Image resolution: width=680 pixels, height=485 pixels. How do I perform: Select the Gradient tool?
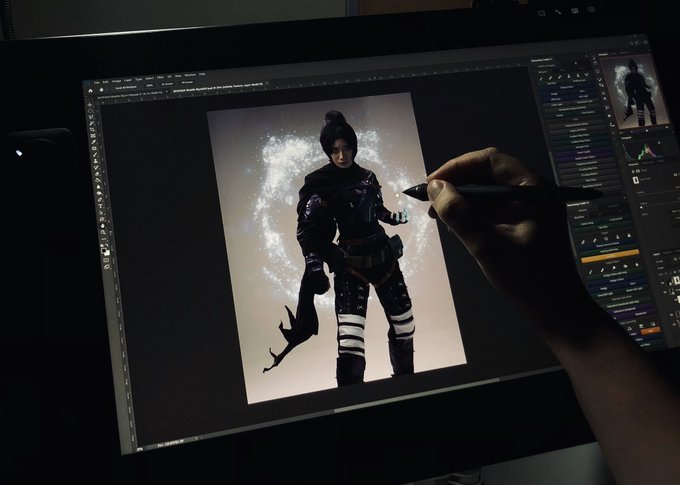pyautogui.click(x=98, y=180)
